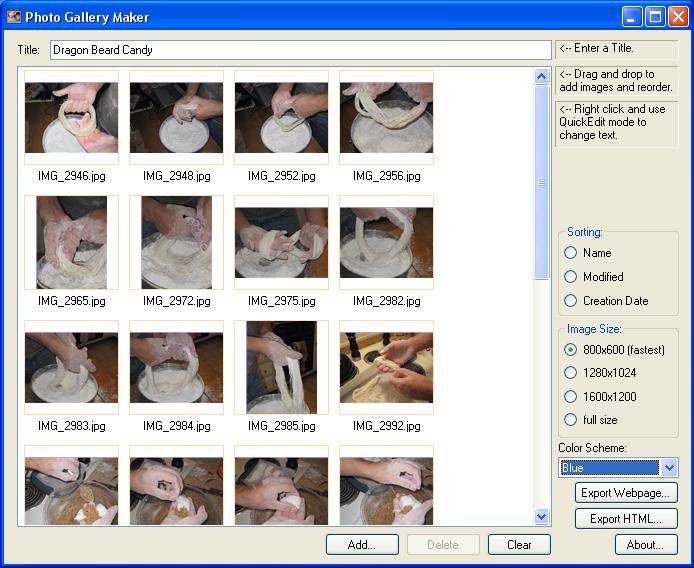Close the Photo Gallery Maker window
This screenshot has width=694, height=568.
[x=678, y=17]
